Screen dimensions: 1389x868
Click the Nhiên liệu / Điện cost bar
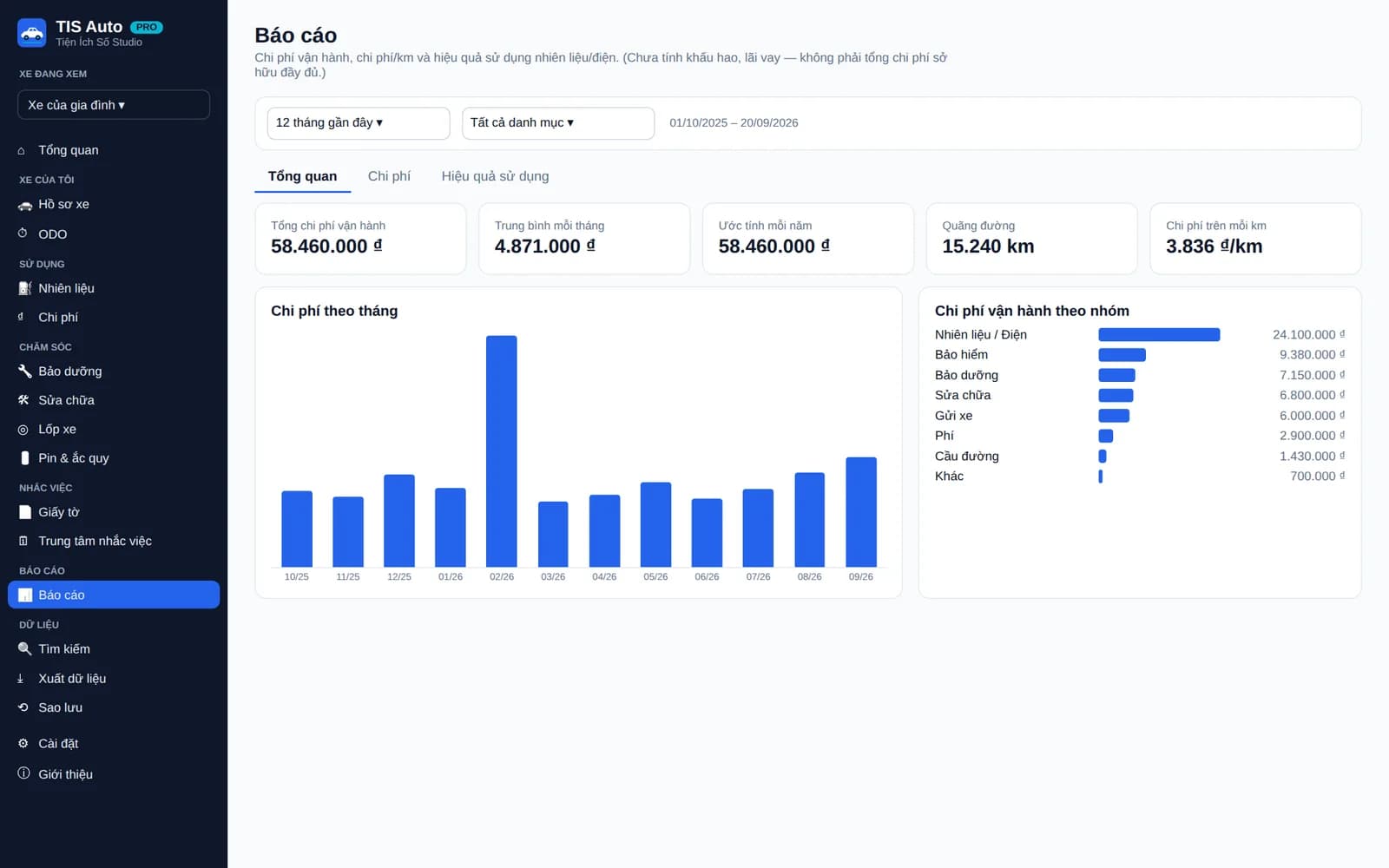[1159, 335]
